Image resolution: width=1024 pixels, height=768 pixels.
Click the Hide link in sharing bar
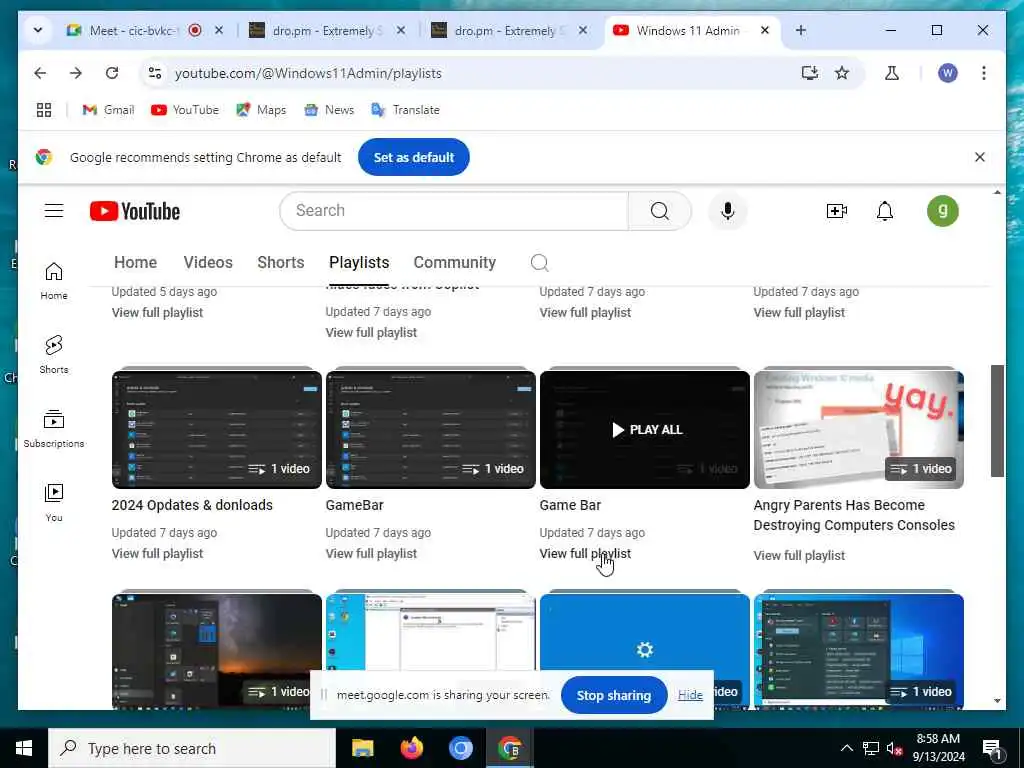point(690,695)
